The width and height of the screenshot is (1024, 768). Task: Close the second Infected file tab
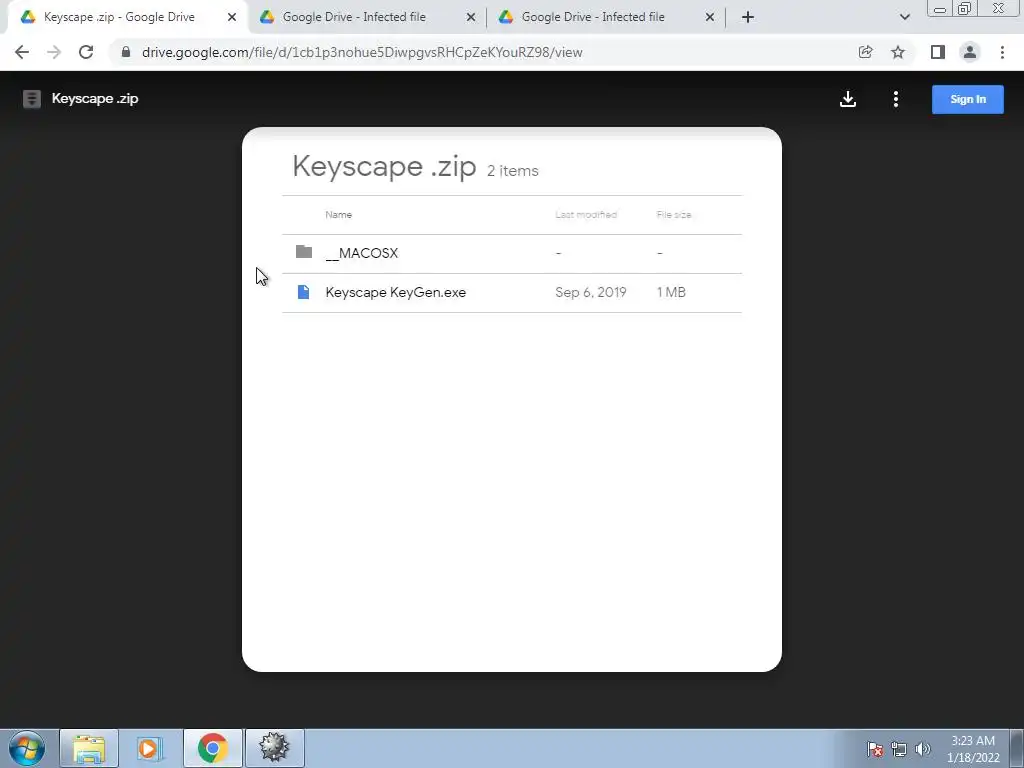tap(471, 17)
